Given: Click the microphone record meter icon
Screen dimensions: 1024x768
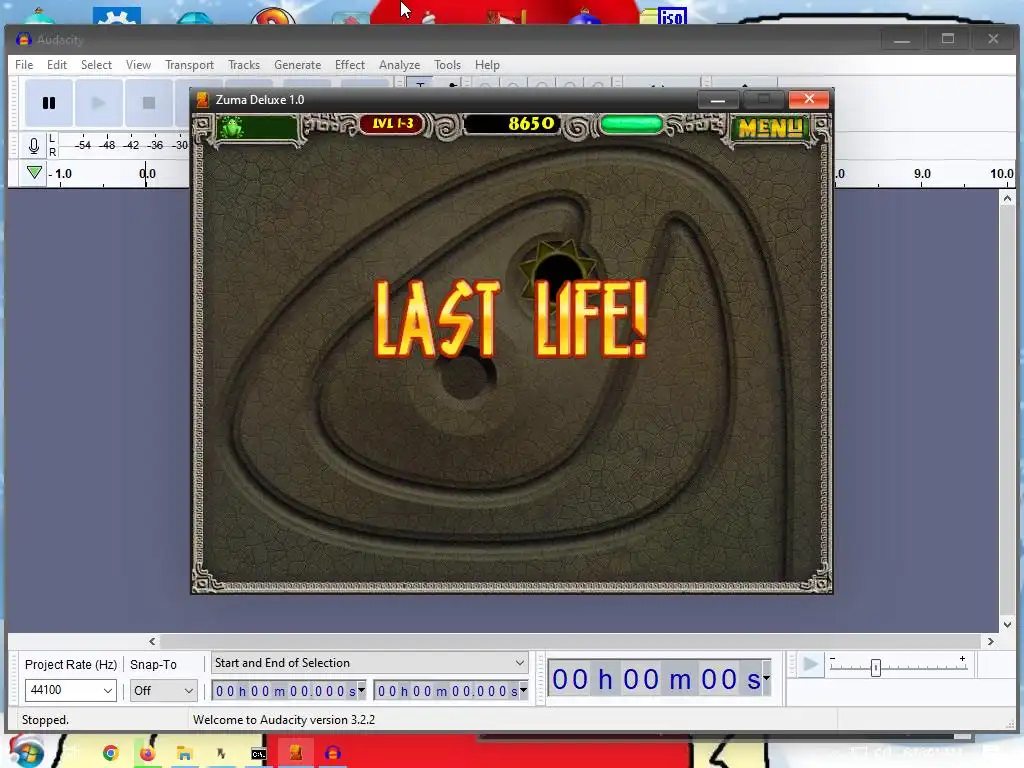Looking at the screenshot, I should pyautogui.click(x=34, y=146).
